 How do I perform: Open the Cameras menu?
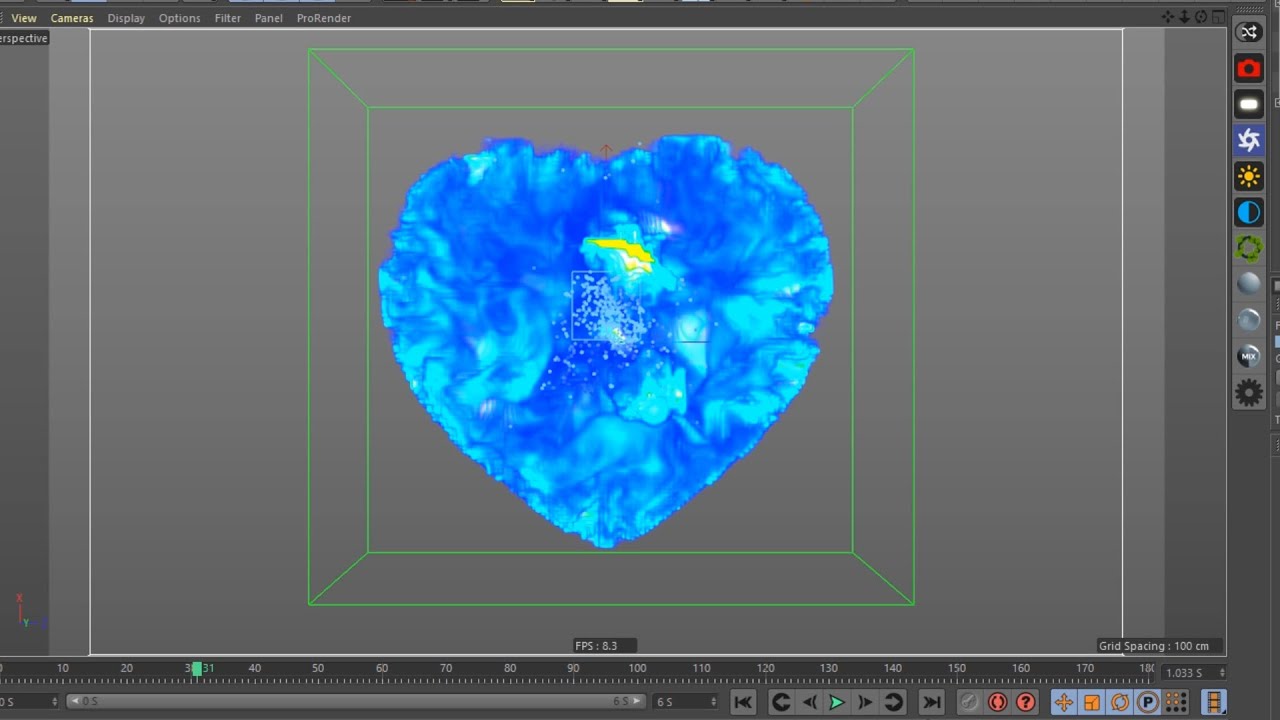point(72,18)
